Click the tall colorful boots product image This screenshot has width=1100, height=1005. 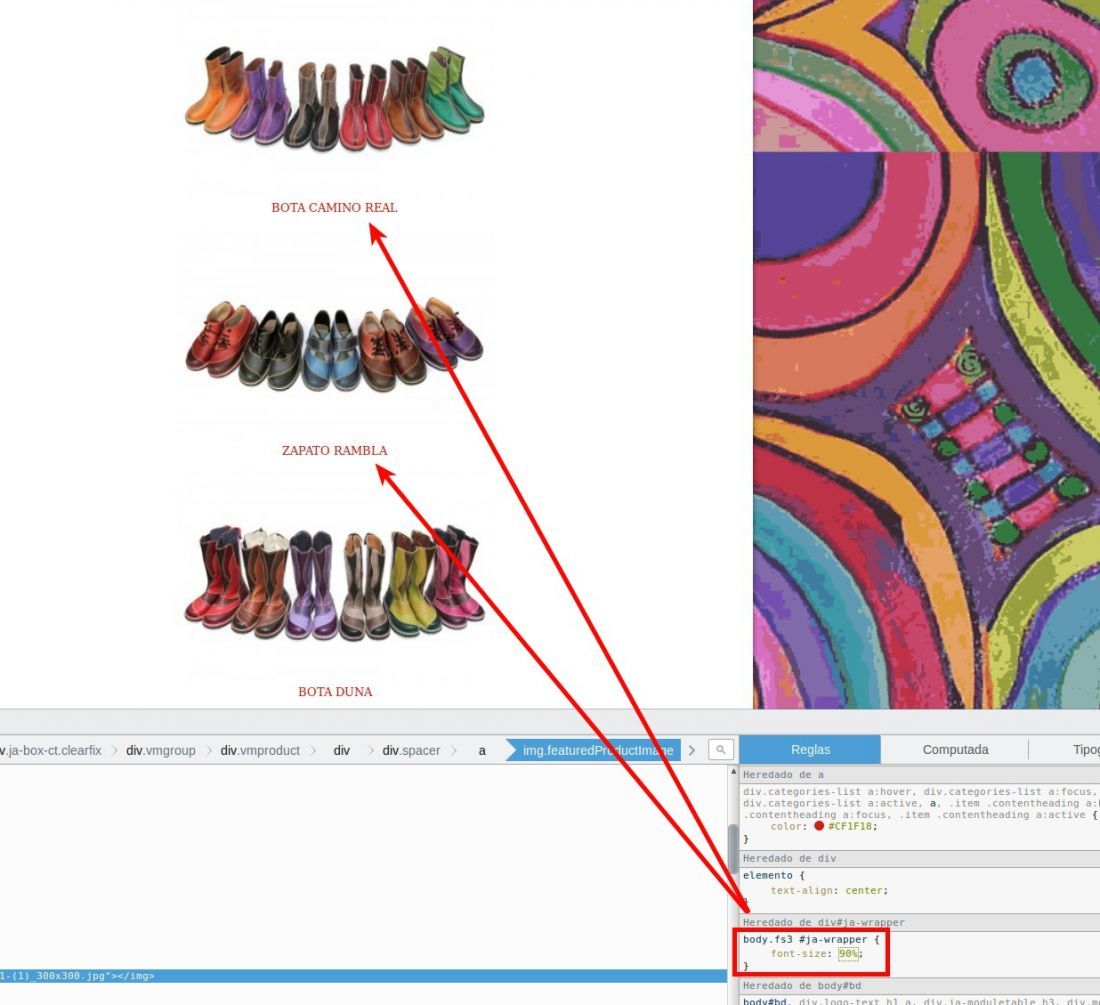(x=335, y=582)
